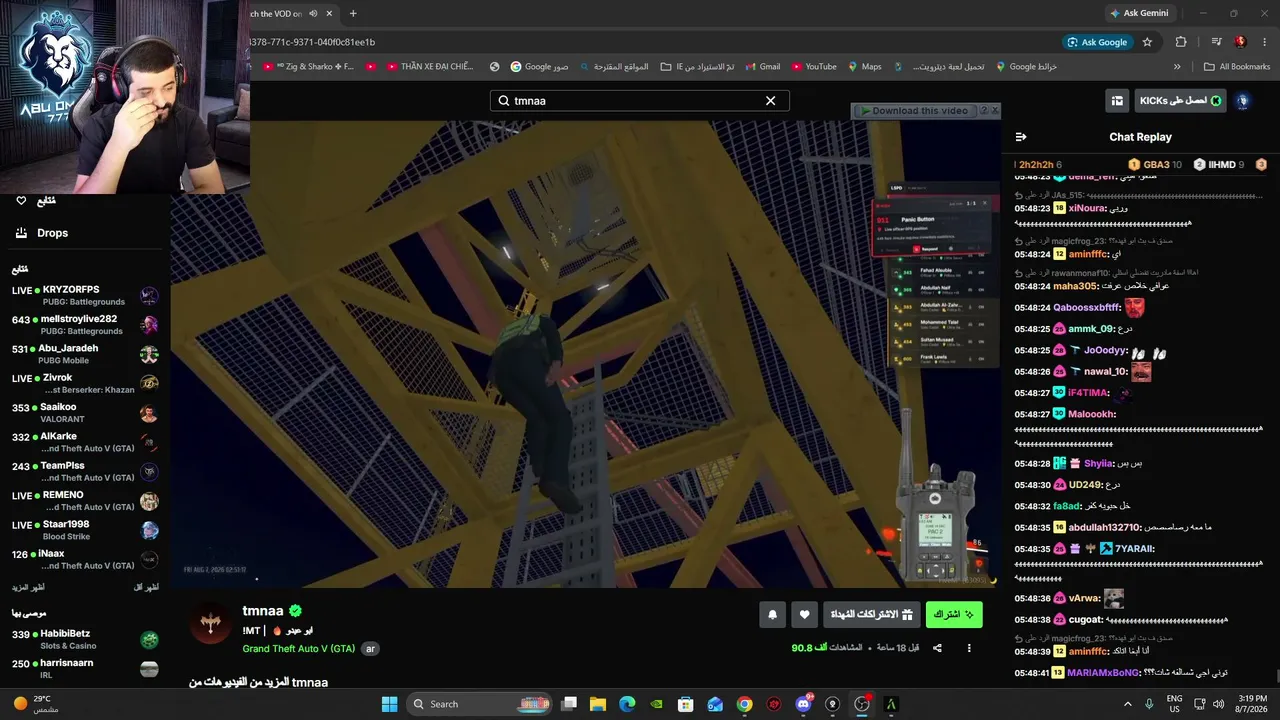The height and width of the screenshot is (720, 1280).
Task: Mute the VOD tab using the speaker icon
Action: pyautogui.click(x=313, y=13)
